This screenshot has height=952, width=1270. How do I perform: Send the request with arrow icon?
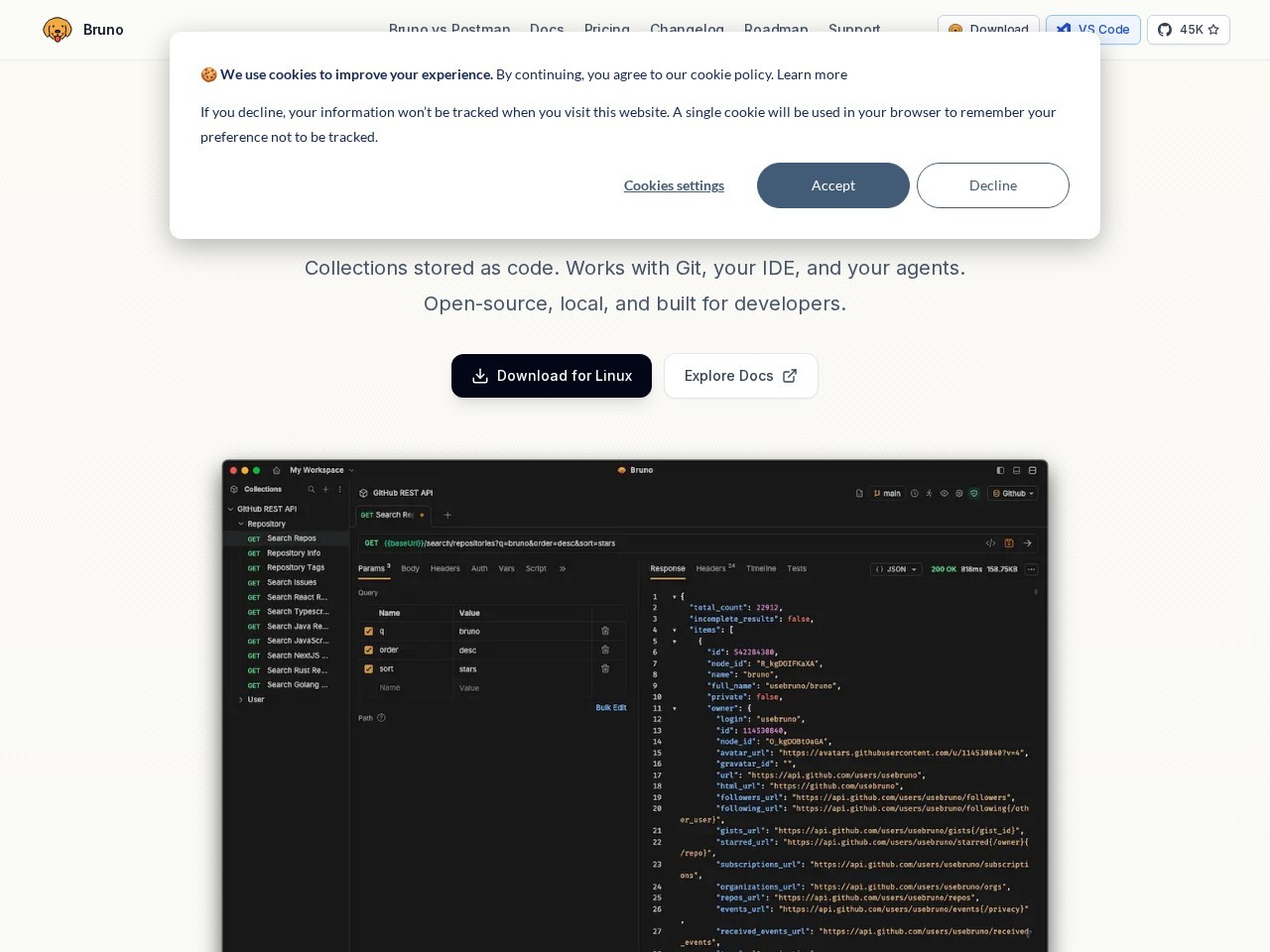pyautogui.click(x=1028, y=543)
